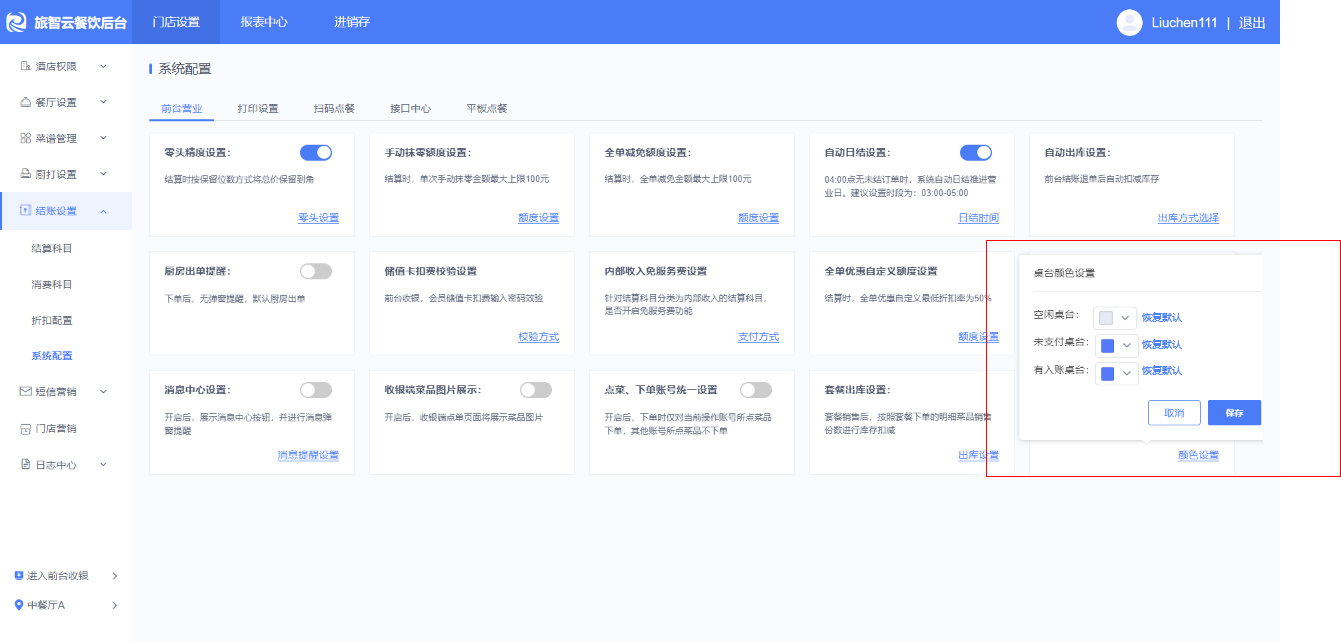Click the 空闲桌台 light gray color swatch
This screenshot has height=642, width=1341.
1106,318
